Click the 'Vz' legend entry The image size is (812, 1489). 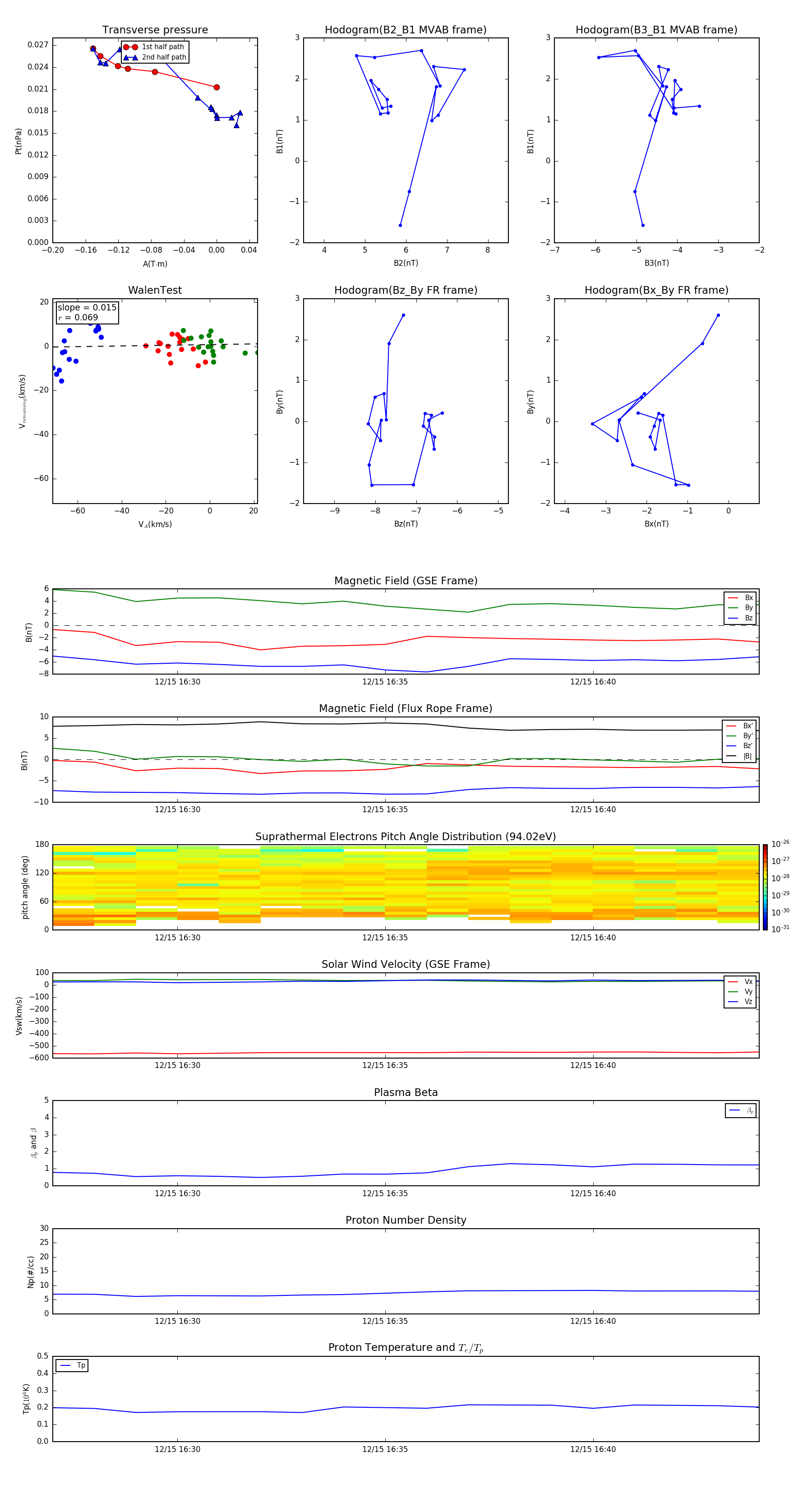point(740,1002)
